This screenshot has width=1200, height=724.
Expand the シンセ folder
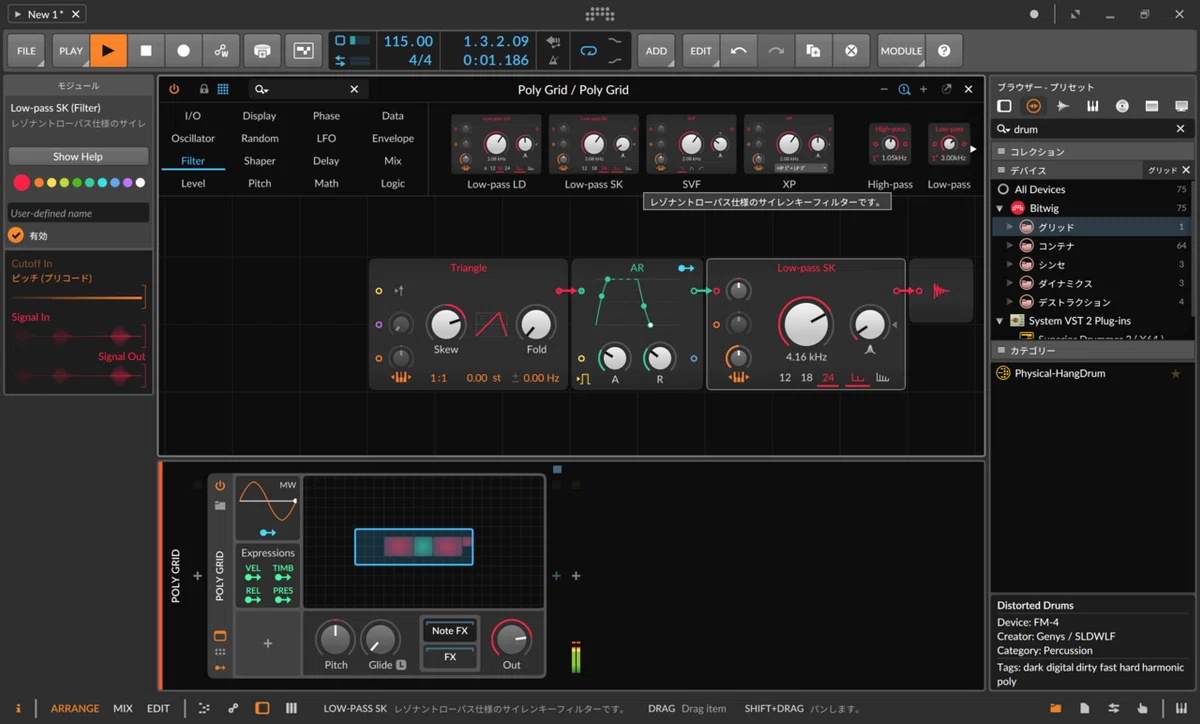point(1010,265)
